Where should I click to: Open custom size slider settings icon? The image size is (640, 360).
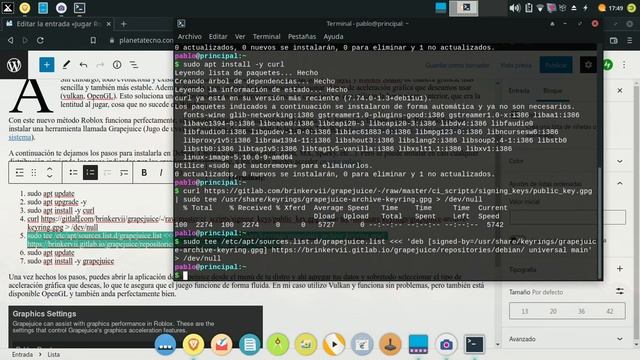[620, 291]
